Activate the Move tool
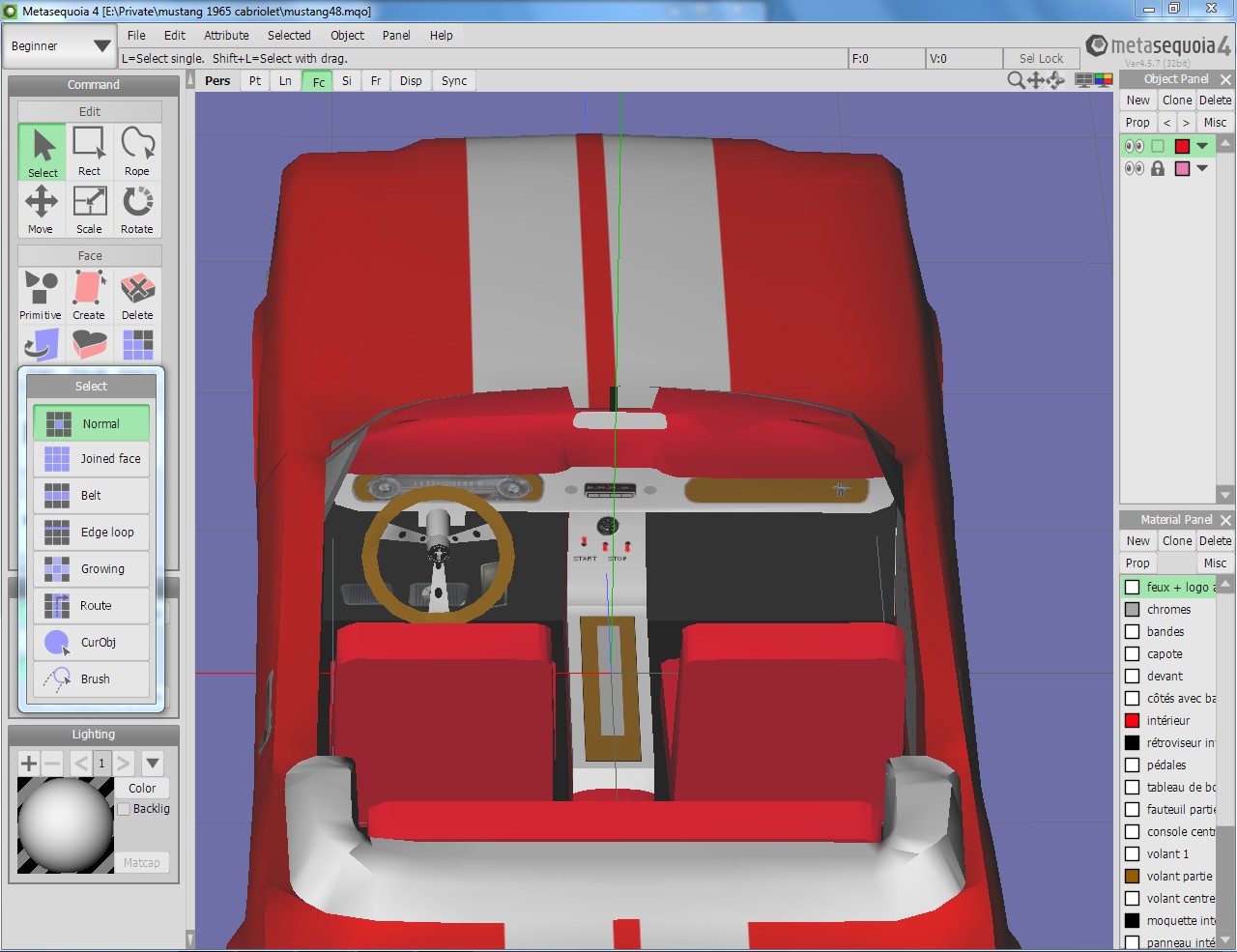Viewport: 1237px width, 952px height. click(41, 210)
